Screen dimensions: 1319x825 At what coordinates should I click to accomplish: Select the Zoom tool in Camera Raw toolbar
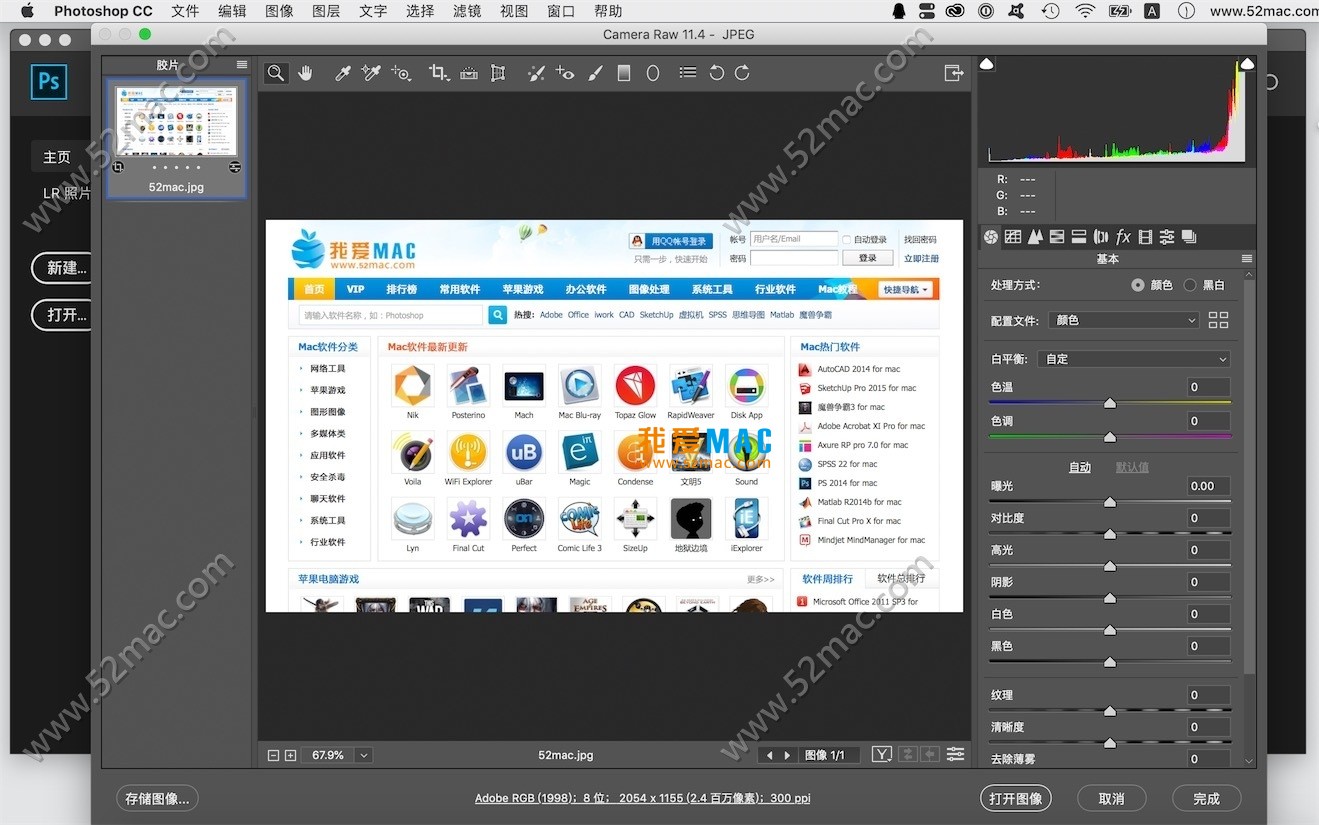click(276, 73)
